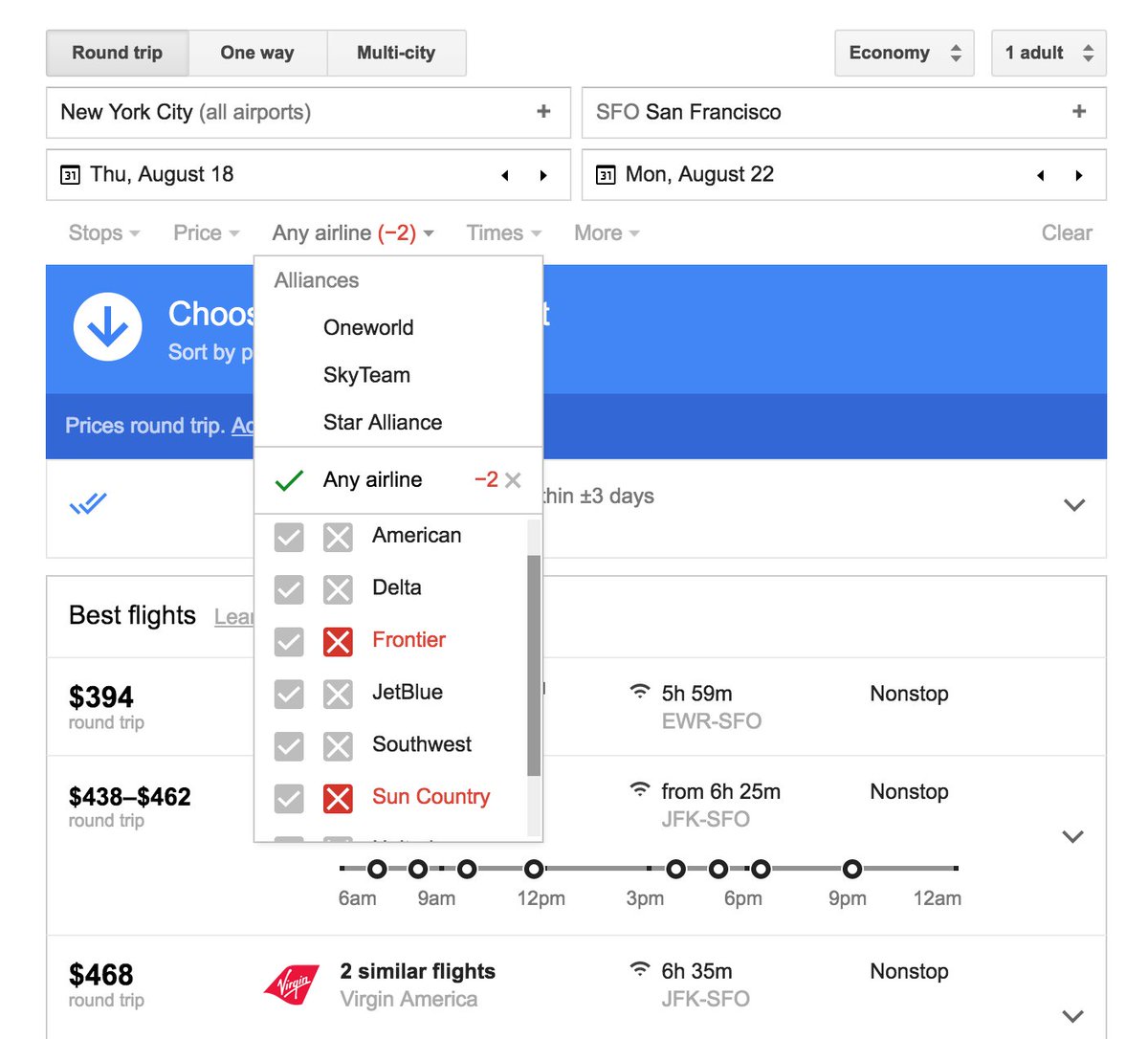This screenshot has height=1039, width=1148.
Task: Select the Round trip tab
Action: [118, 53]
